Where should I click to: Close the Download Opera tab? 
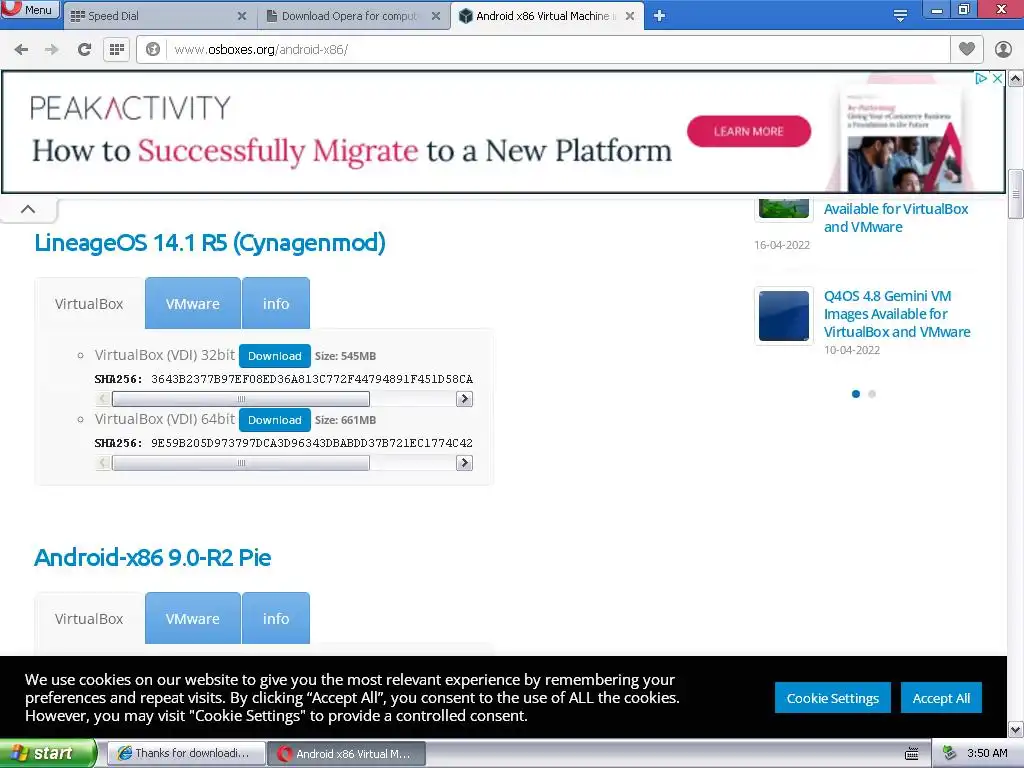[x=436, y=16]
